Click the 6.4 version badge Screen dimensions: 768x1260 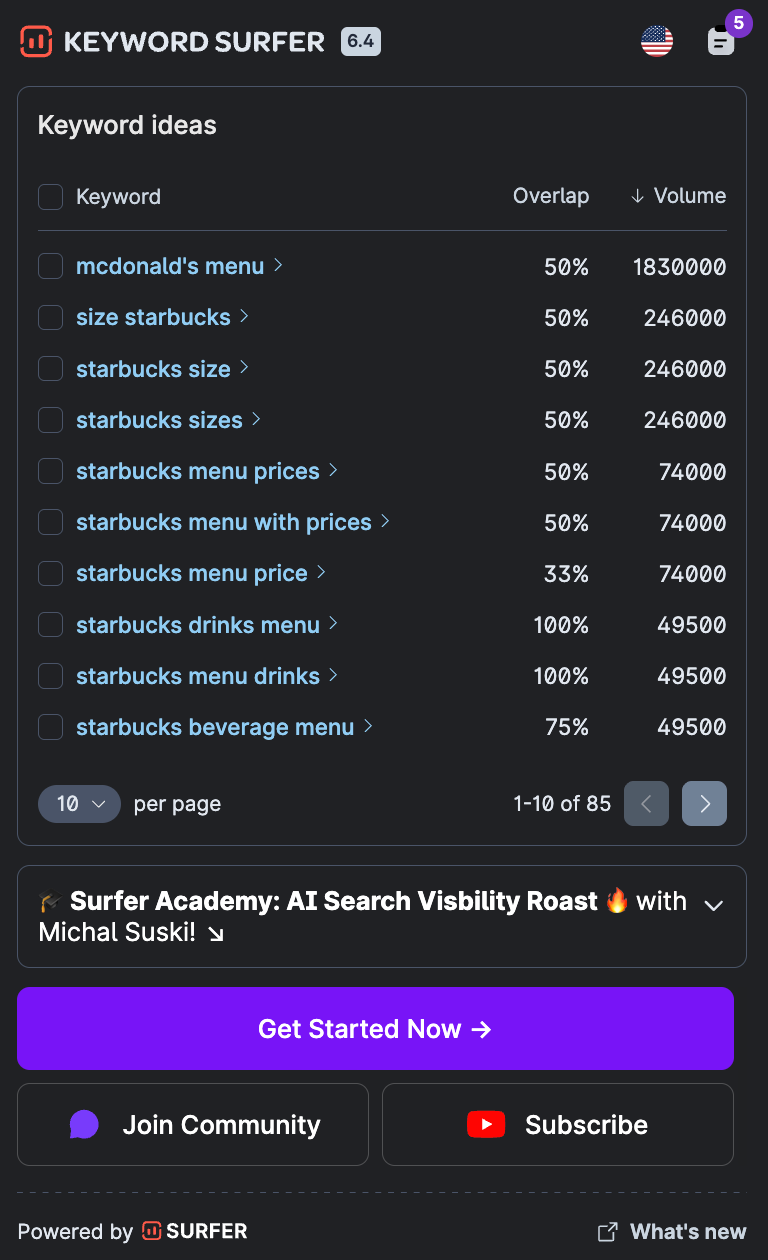click(360, 41)
